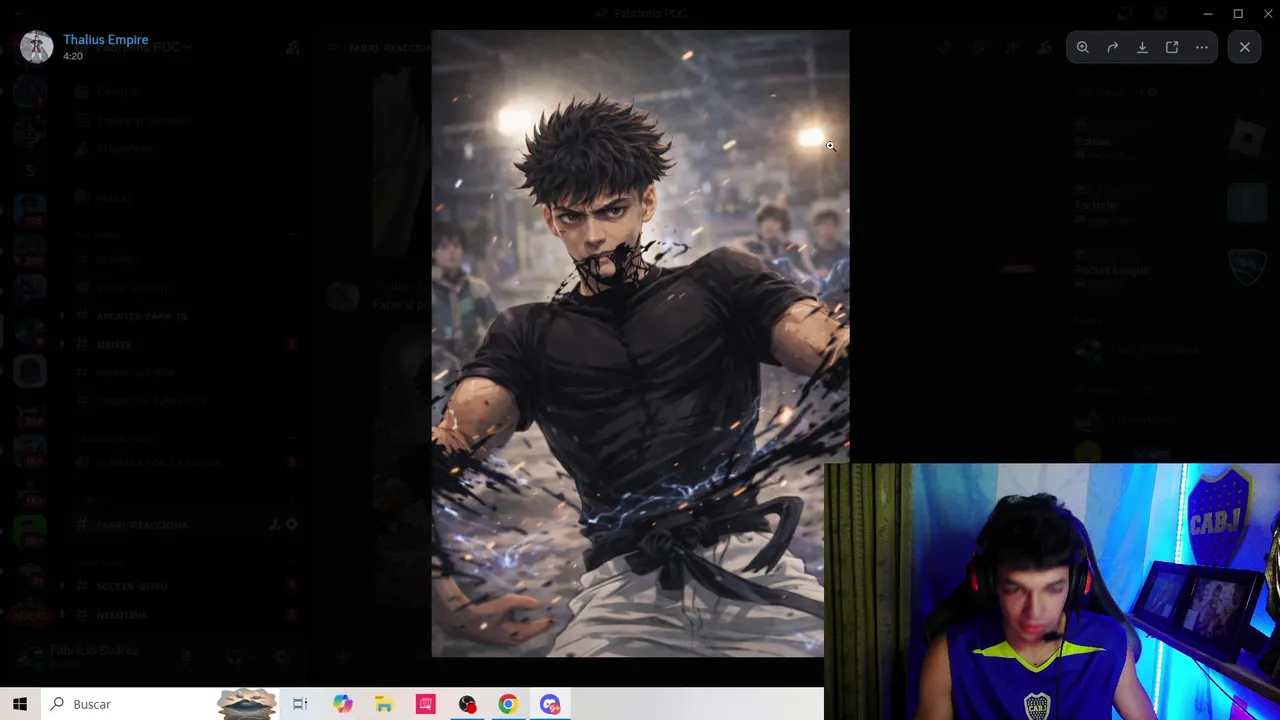Image resolution: width=1280 pixels, height=720 pixels.
Task: Click the Thalius Empire avatar
Action: click(37, 47)
